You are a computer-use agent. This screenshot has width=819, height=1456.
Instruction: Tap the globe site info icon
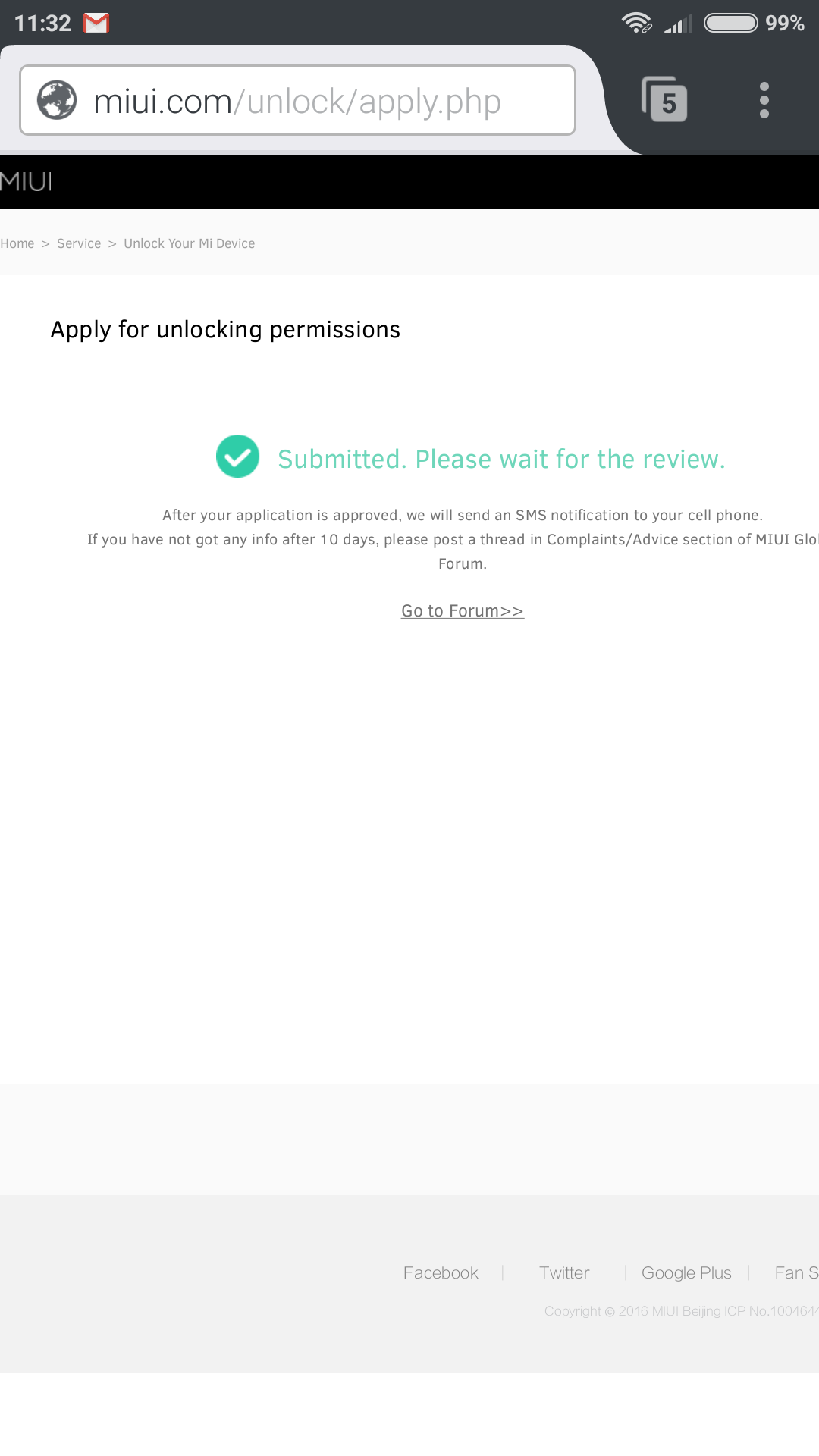click(x=57, y=100)
